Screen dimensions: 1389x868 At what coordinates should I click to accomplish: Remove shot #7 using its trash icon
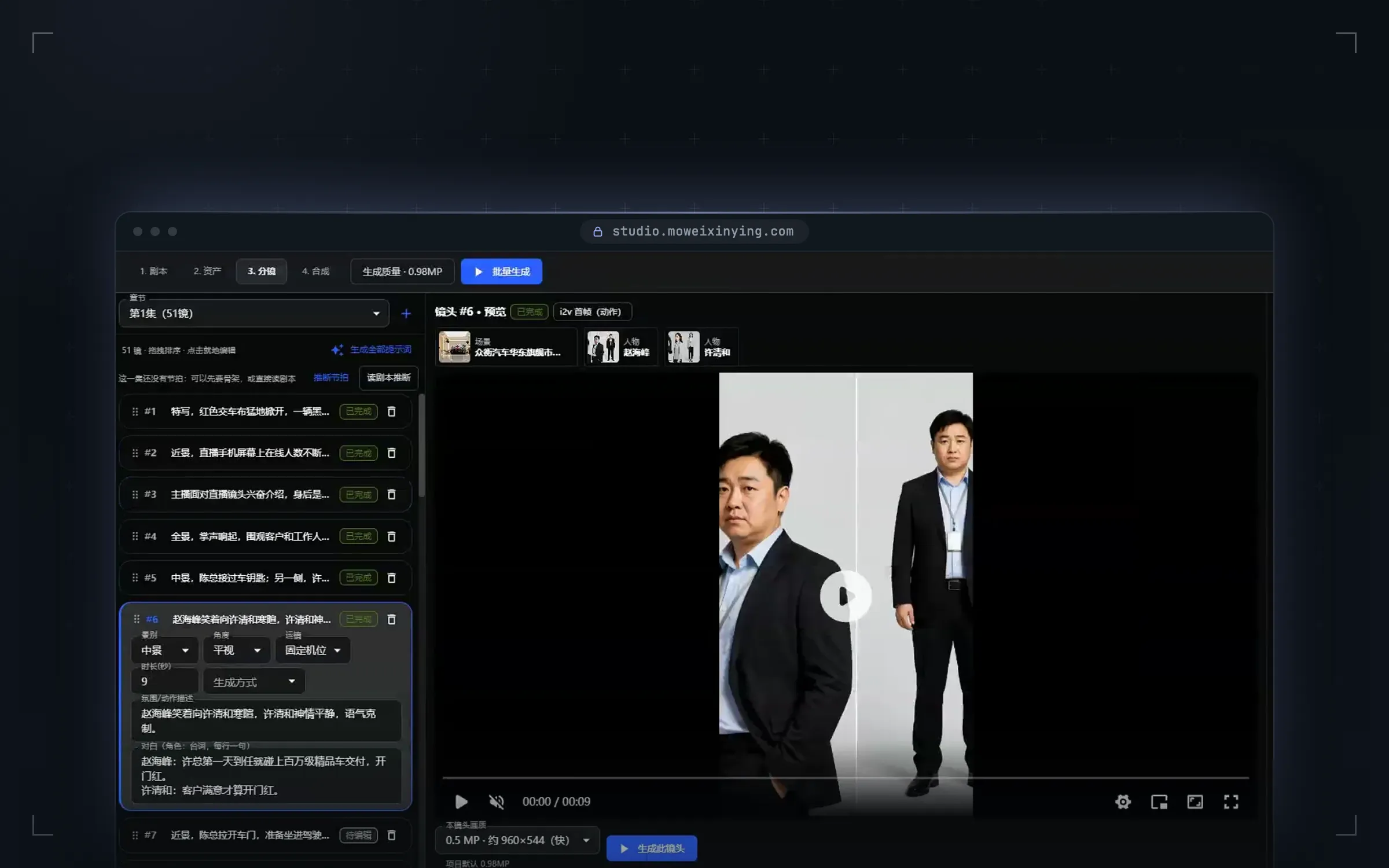pyautogui.click(x=391, y=835)
